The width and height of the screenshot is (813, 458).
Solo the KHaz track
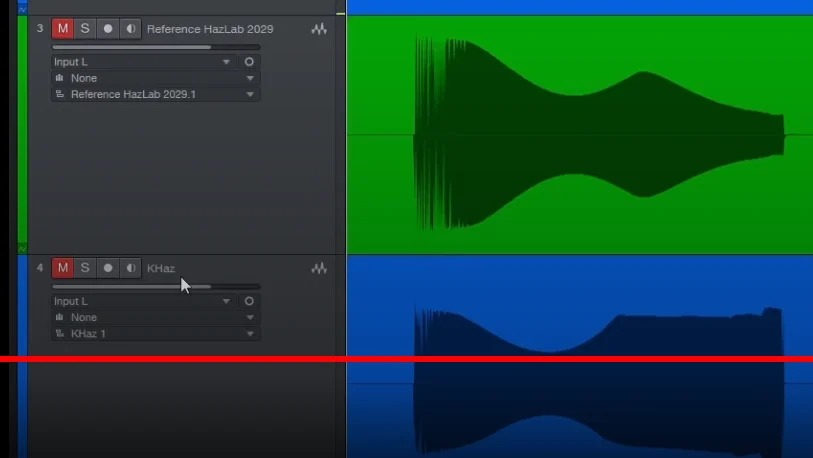(85, 268)
